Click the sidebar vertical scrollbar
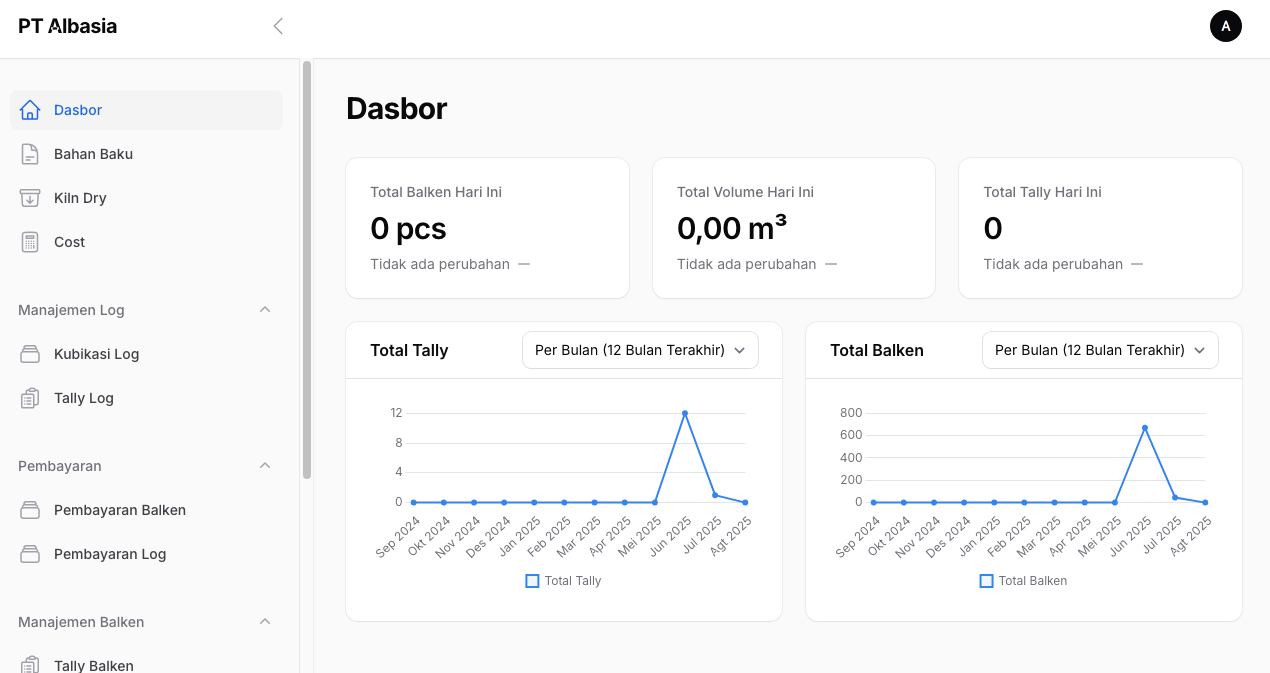This screenshot has height=673, width=1270. pos(307,270)
